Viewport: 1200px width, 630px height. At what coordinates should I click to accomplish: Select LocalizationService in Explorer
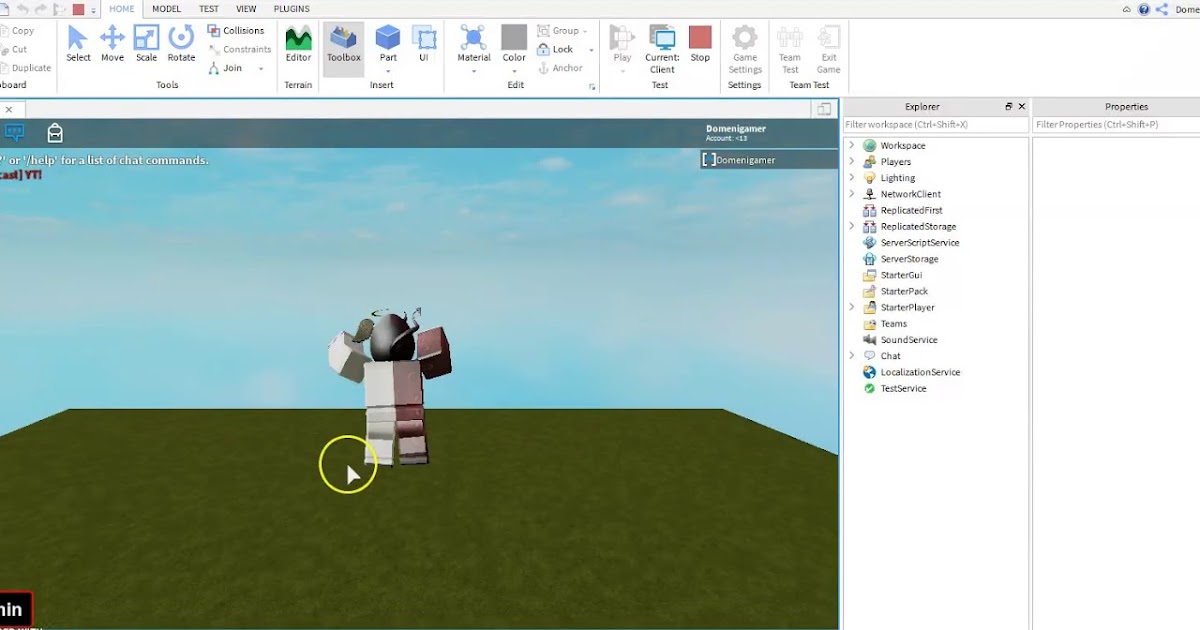click(x=920, y=372)
